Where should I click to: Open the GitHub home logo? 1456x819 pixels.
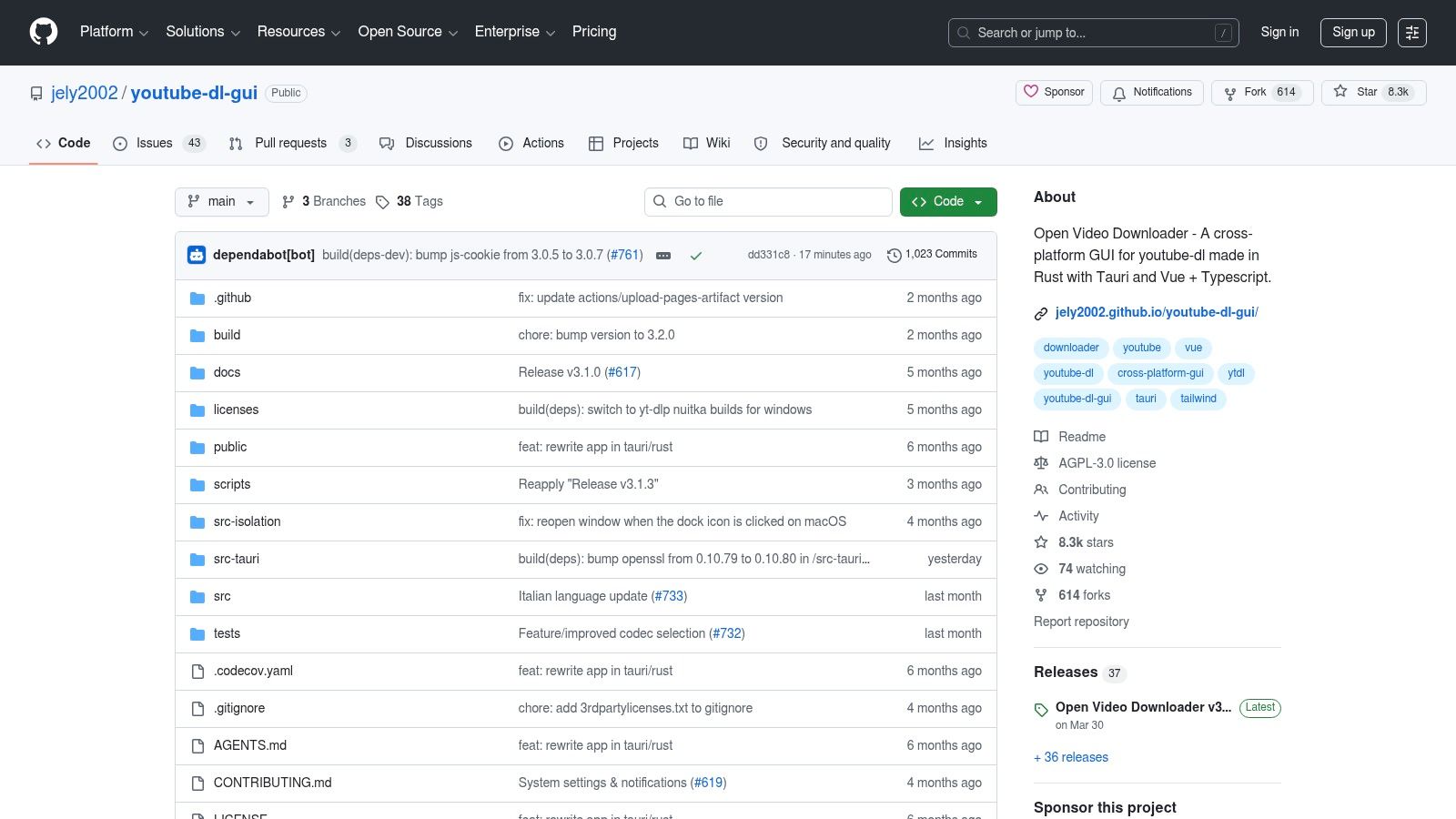[x=44, y=32]
